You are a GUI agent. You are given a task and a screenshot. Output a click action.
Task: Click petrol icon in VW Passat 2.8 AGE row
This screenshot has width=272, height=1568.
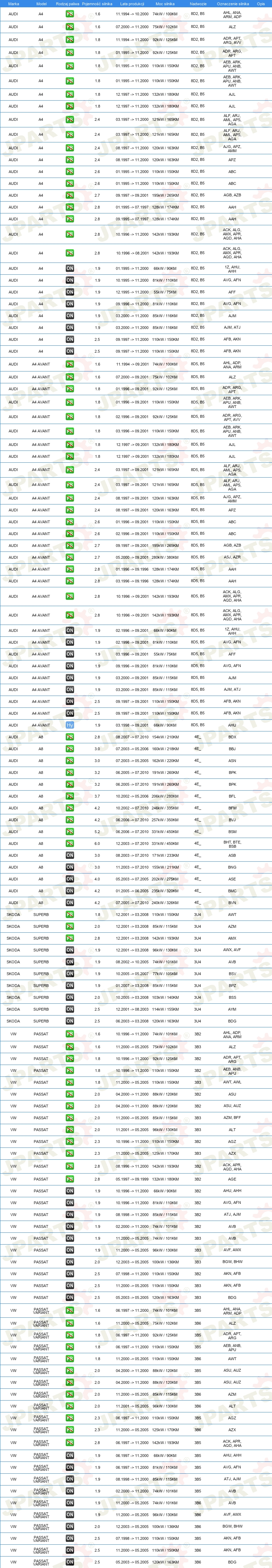pos(70,1179)
